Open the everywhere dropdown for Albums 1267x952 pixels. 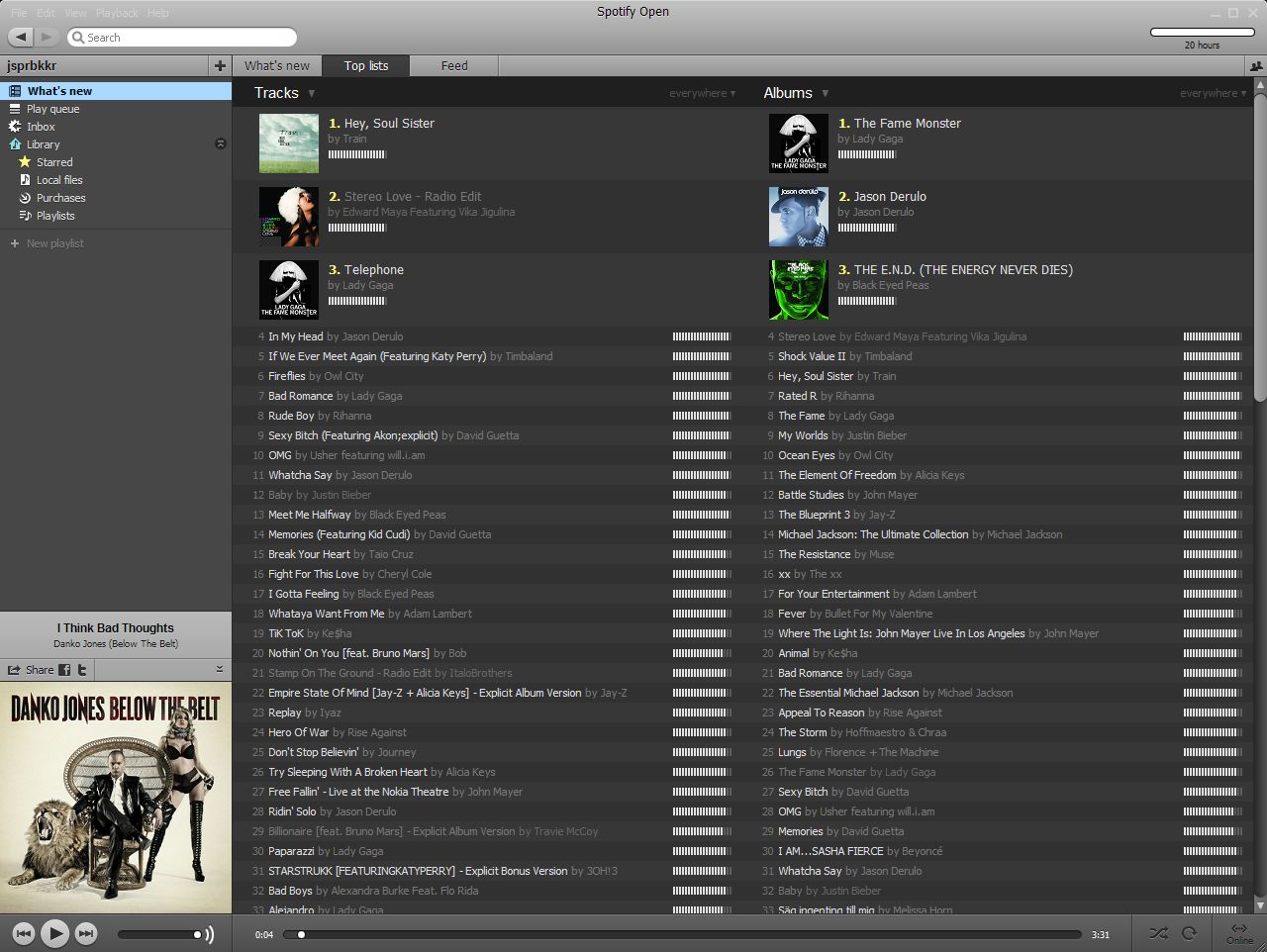coord(1213,93)
